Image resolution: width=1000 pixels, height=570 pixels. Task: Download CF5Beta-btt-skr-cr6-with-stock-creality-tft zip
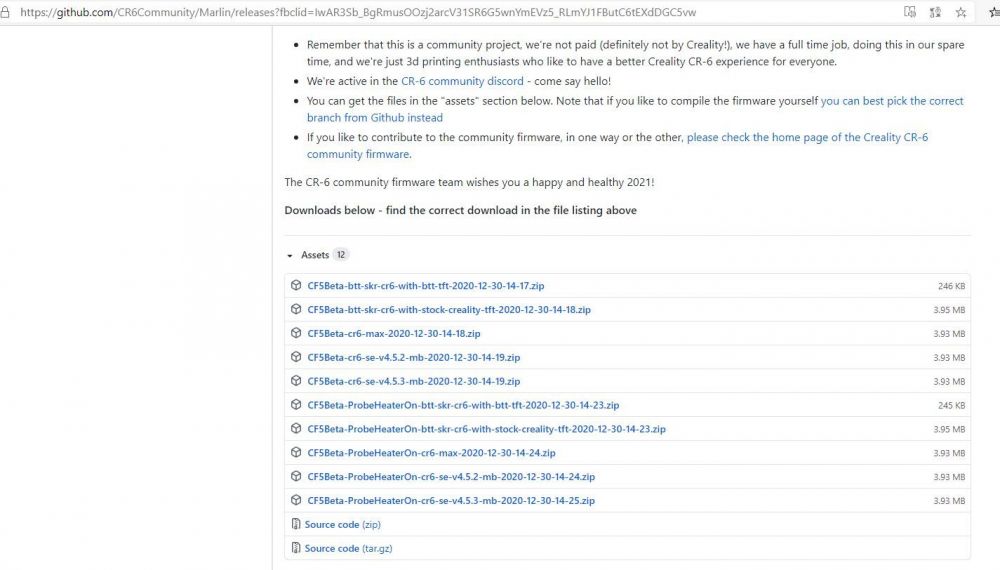[x=449, y=310]
